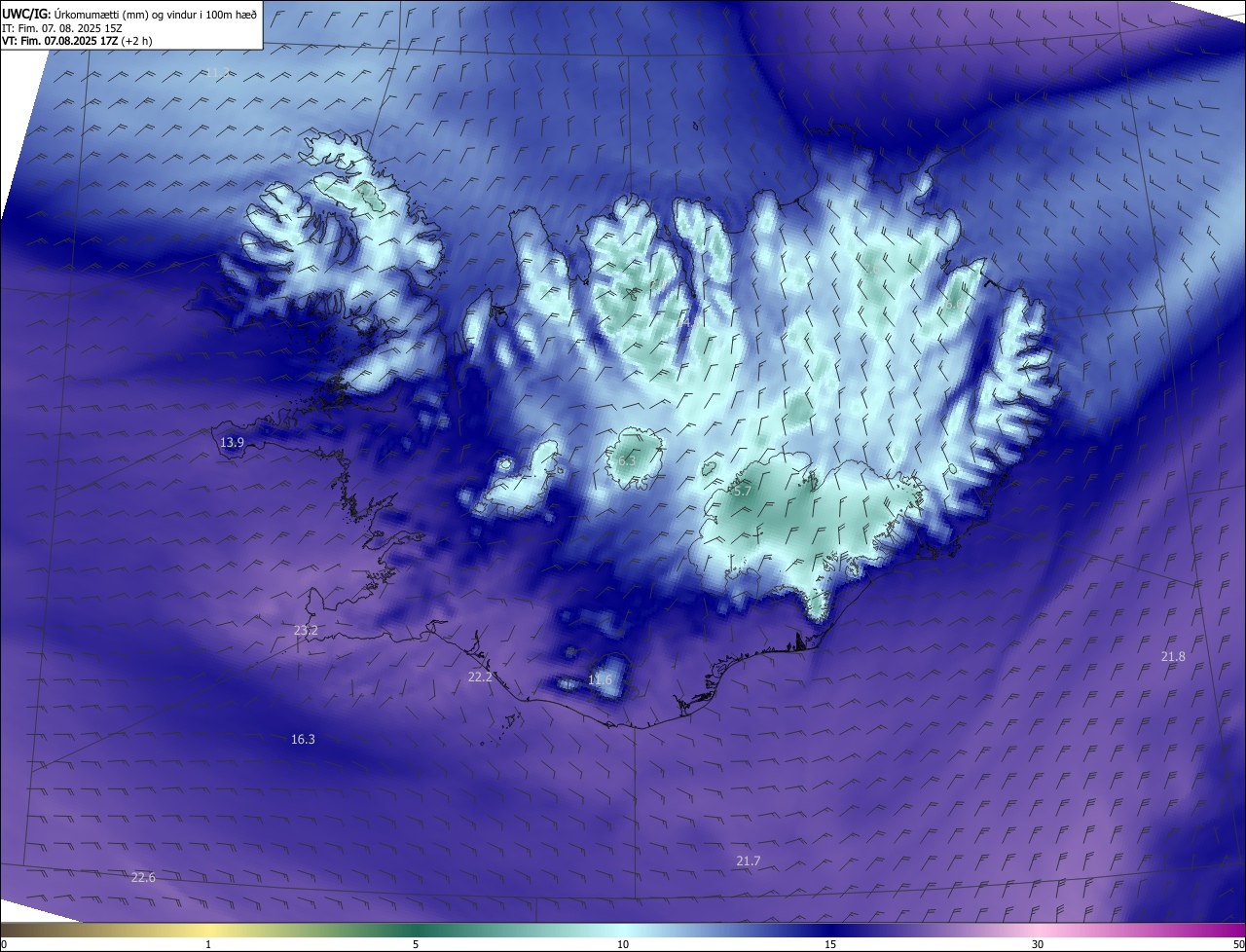Click the 30 tick on the color scale
Screen dimensions: 1246x952
[1038, 945]
